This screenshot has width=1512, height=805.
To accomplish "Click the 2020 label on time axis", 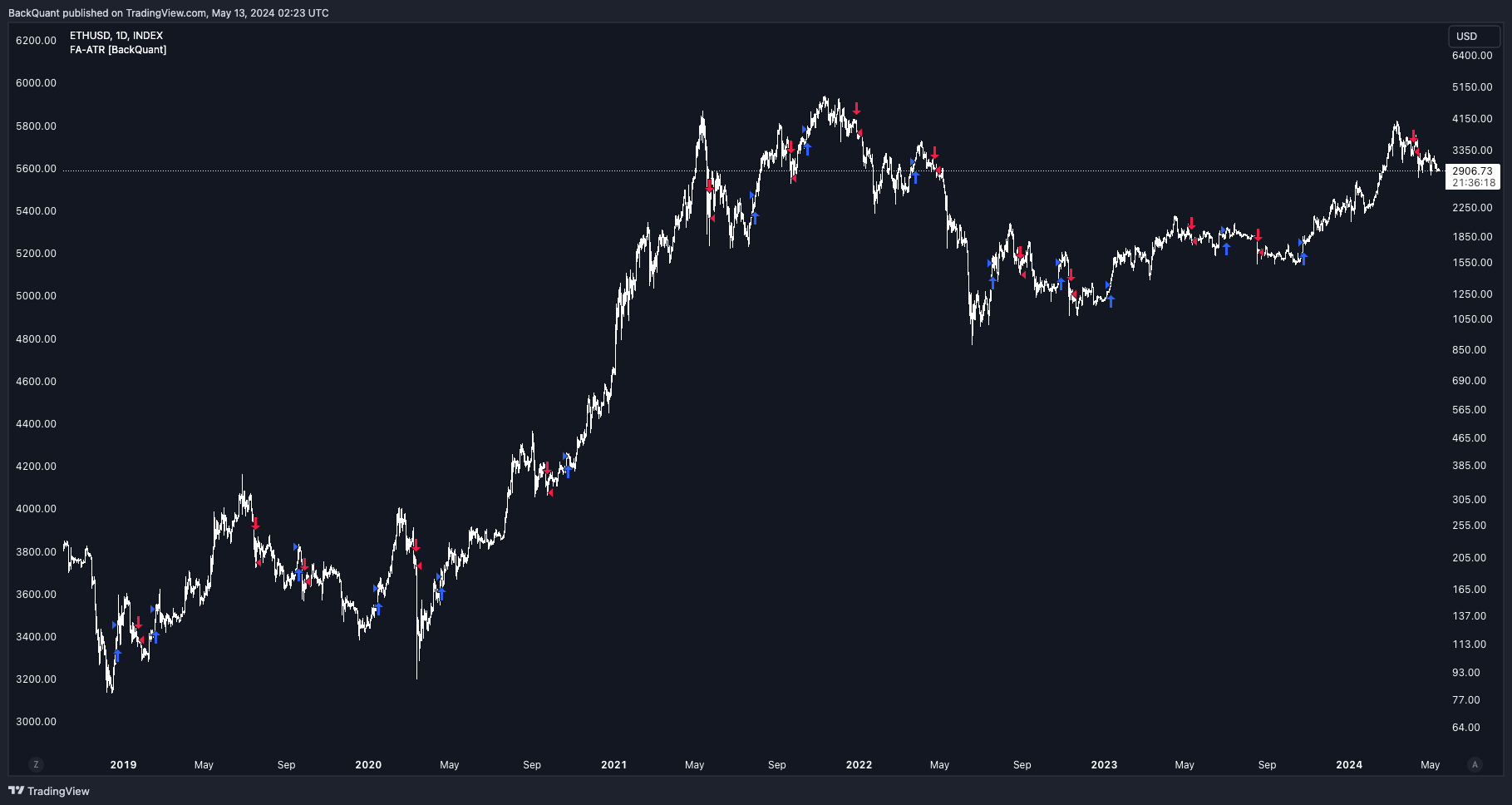I will [368, 765].
